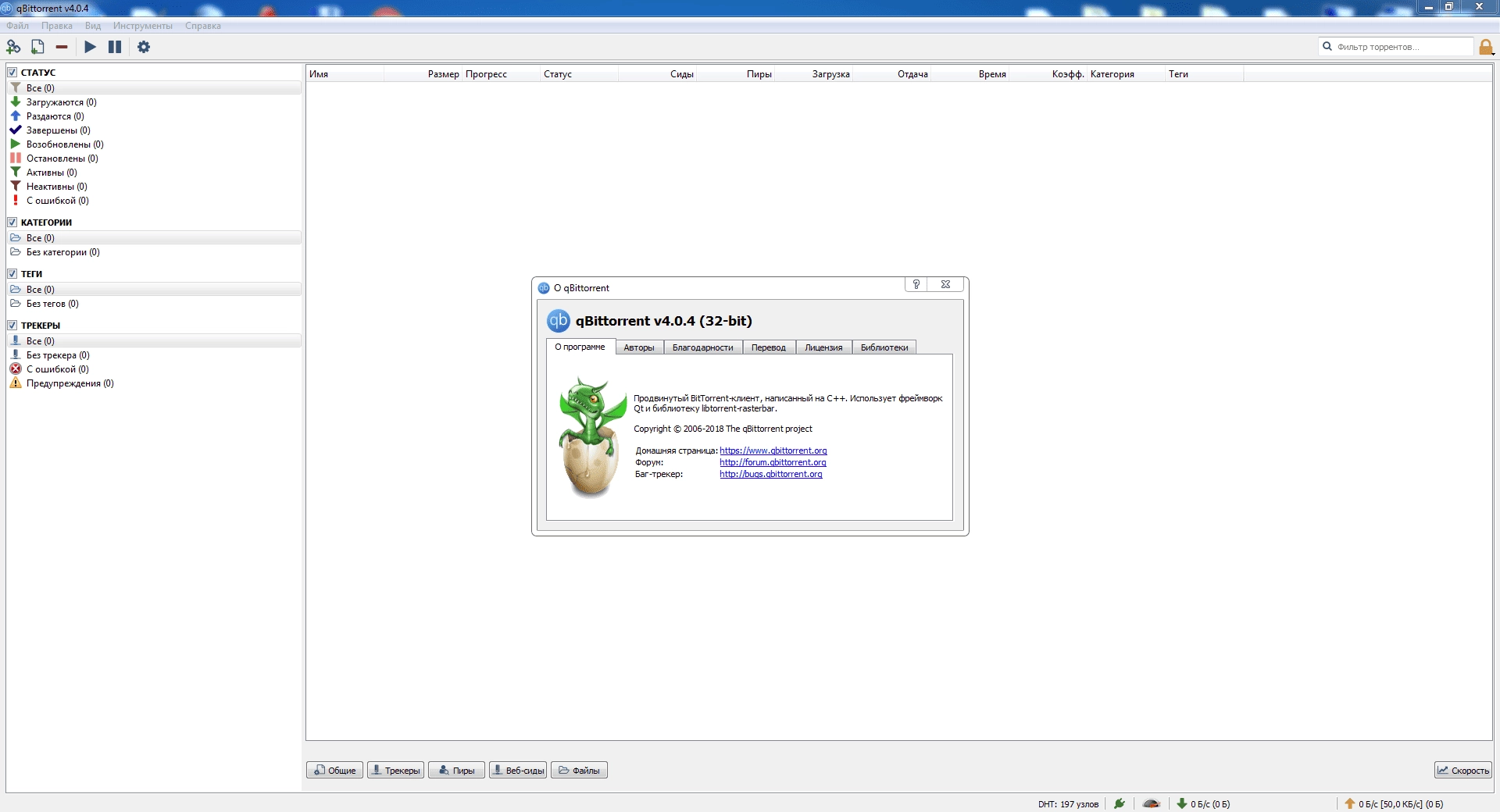
Task: Click the help question mark in About dialog
Action: click(x=916, y=284)
